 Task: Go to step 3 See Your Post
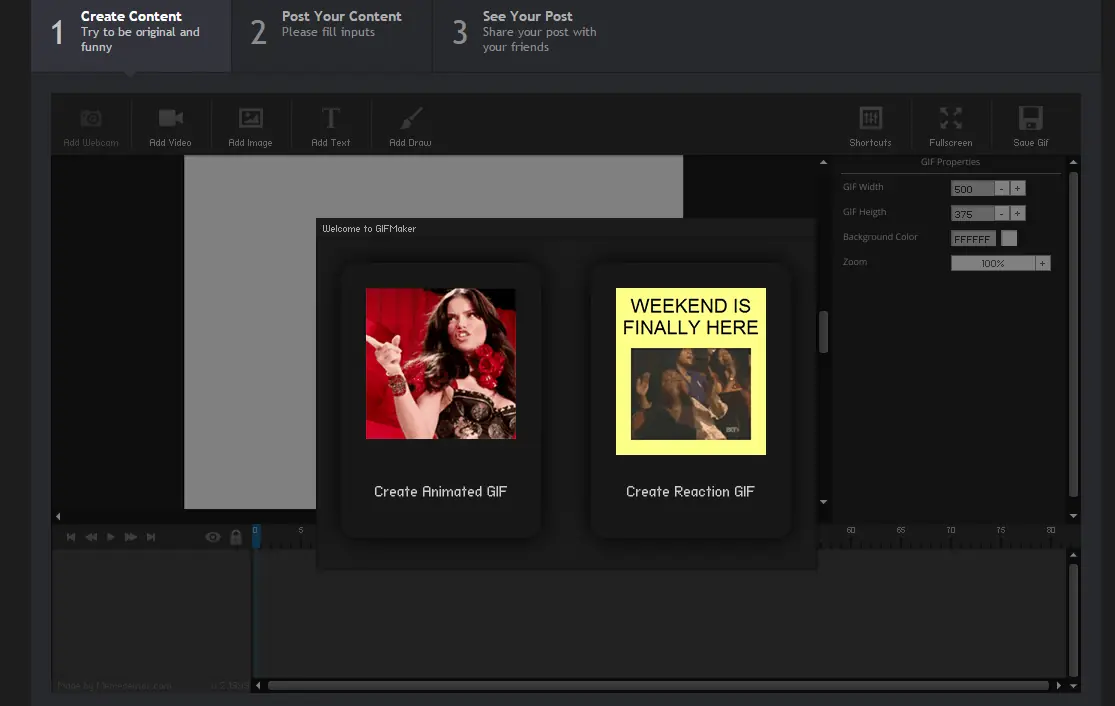click(x=533, y=36)
